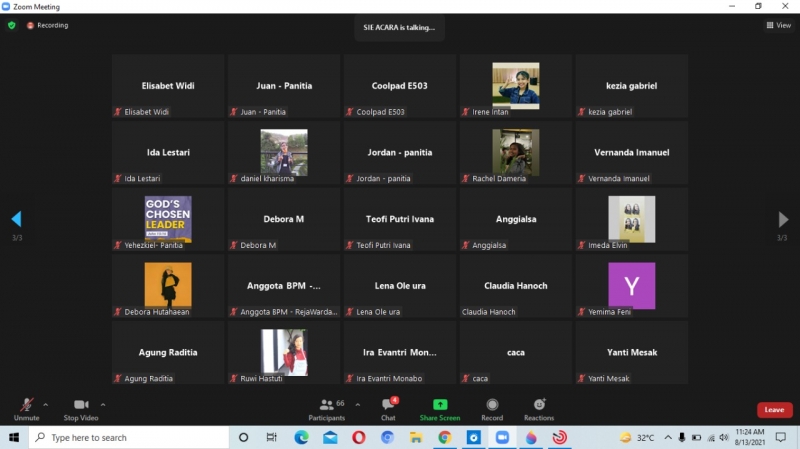Click the green encryption shield icon
This screenshot has height=449, width=800.
point(12,25)
